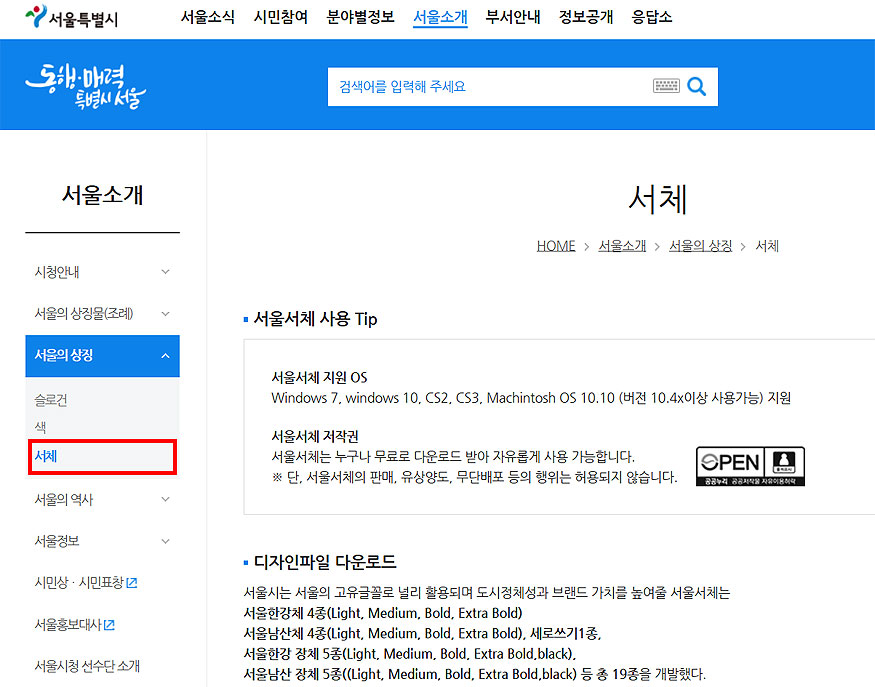Expand the 시청안내 sidebar chevron
This screenshot has width=875, height=687.
pos(165,272)
